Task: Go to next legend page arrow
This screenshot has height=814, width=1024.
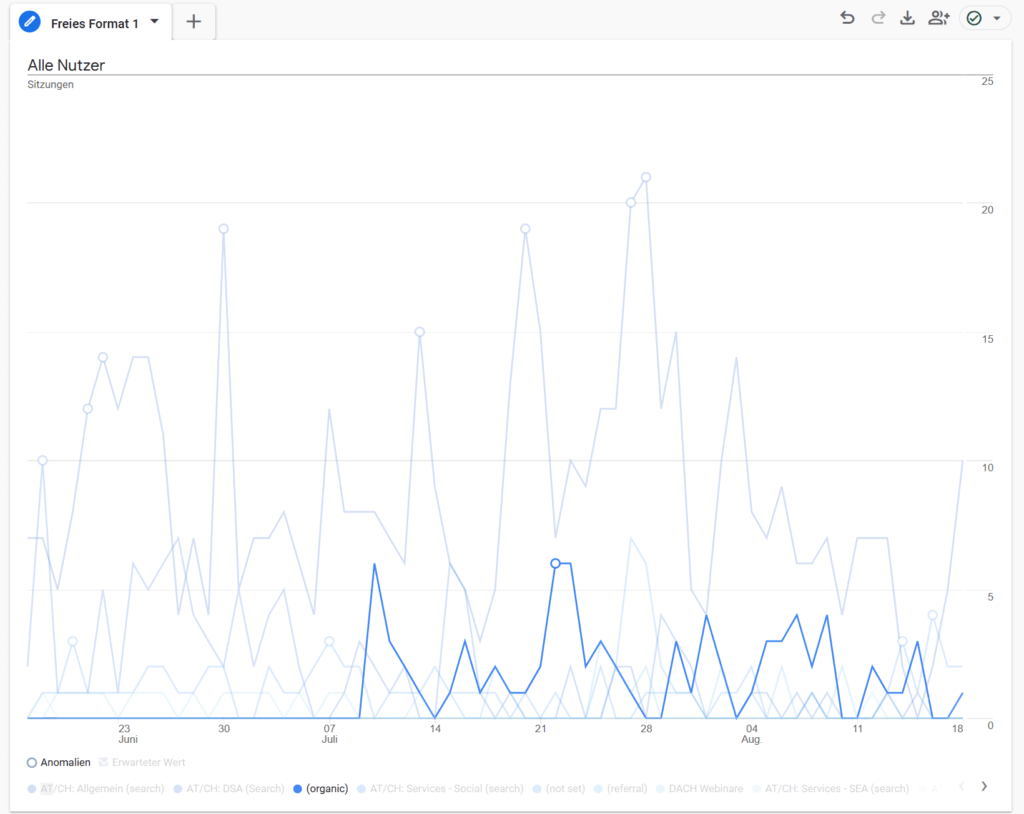Action: pos(984,786)
